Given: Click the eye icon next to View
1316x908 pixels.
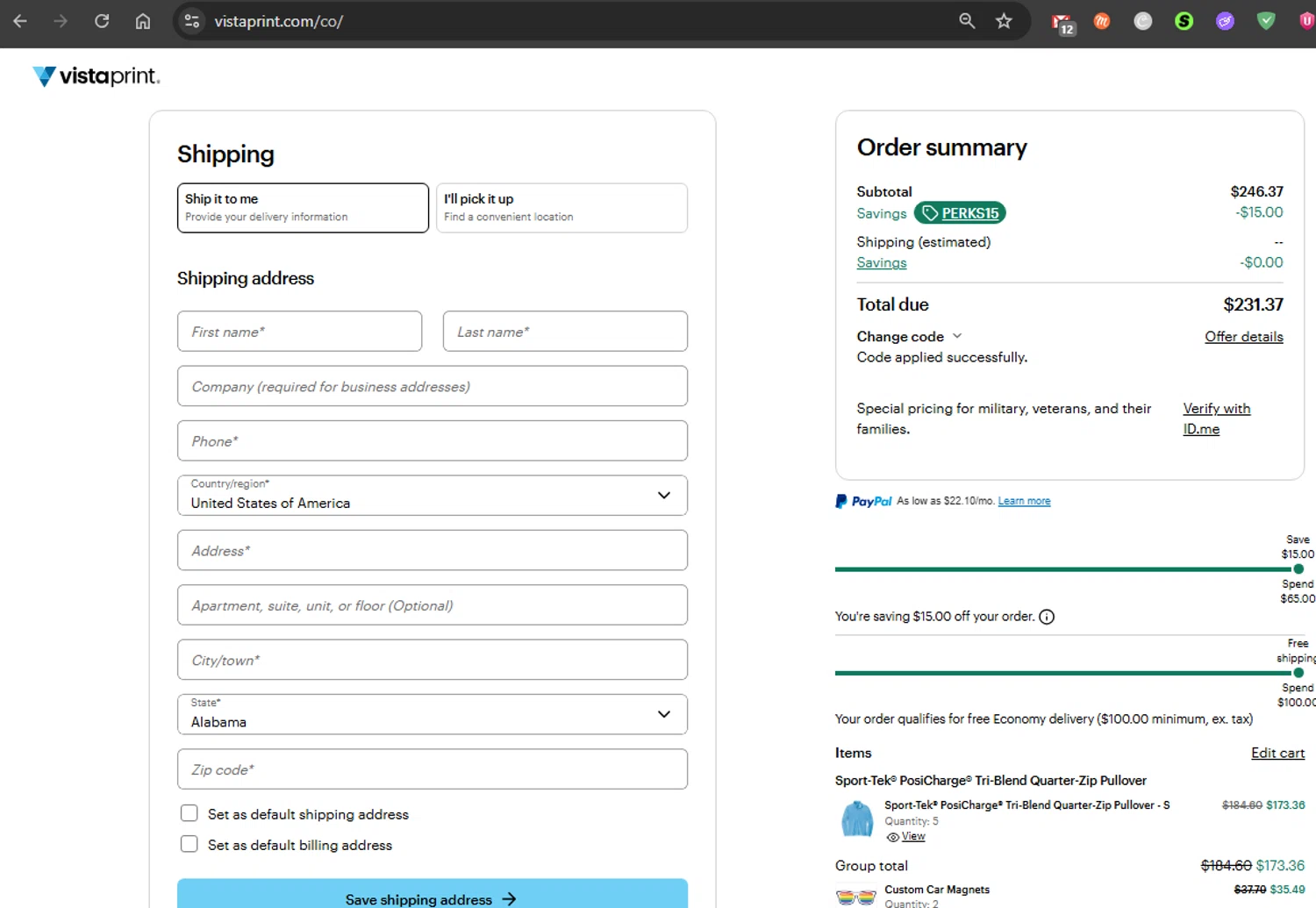Looking at the screenshot, I should [892, 837].
